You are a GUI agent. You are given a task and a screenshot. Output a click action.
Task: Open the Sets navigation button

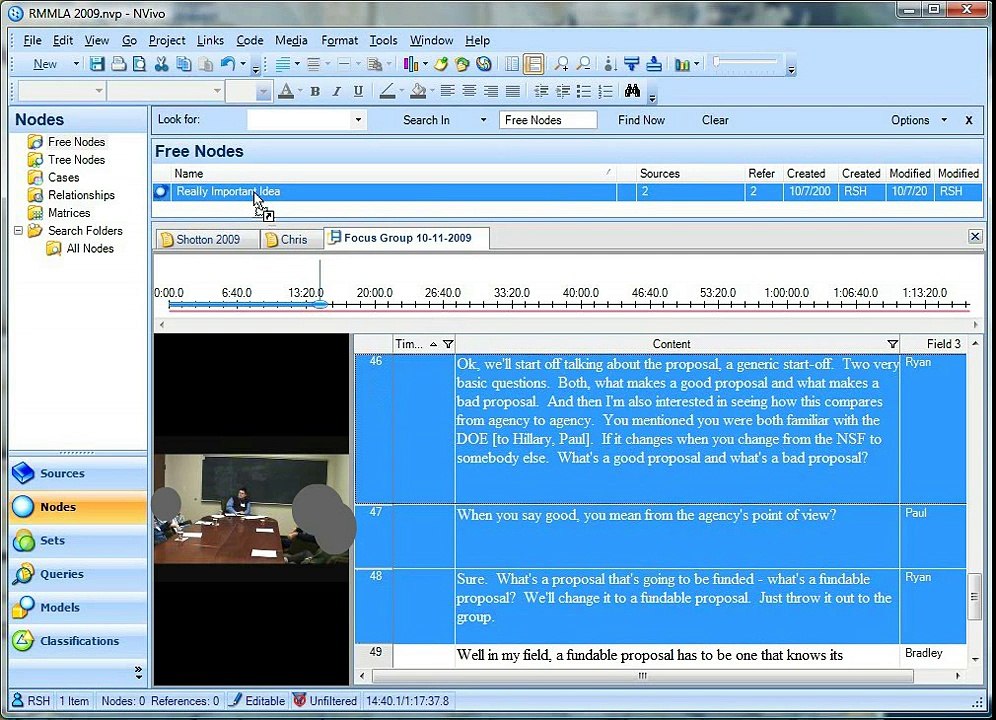(78, 540)
